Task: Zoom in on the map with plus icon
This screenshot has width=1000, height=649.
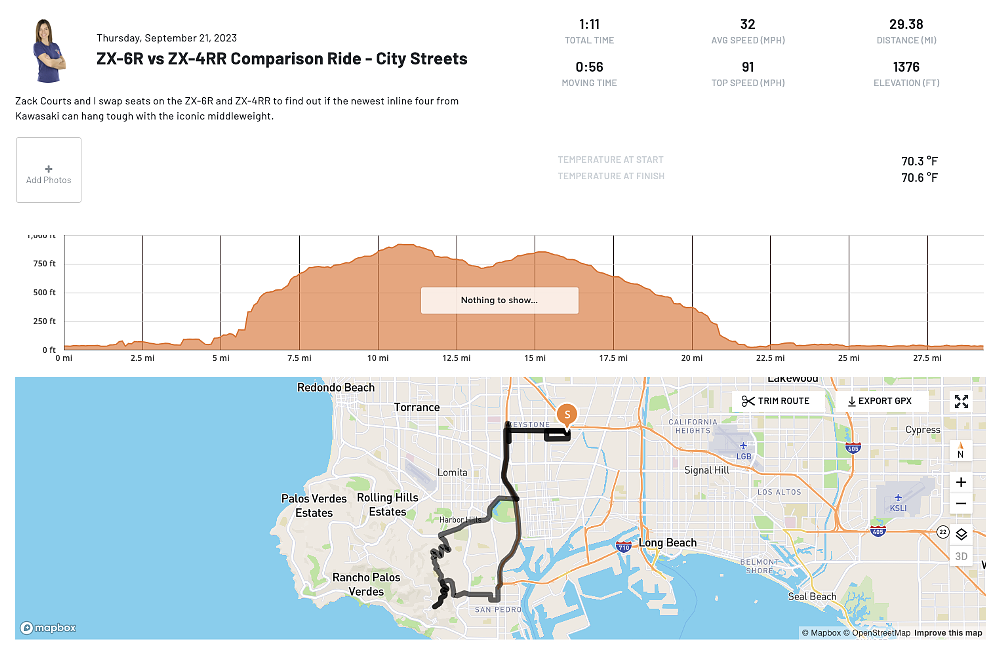Action: [x=960, y=482]
